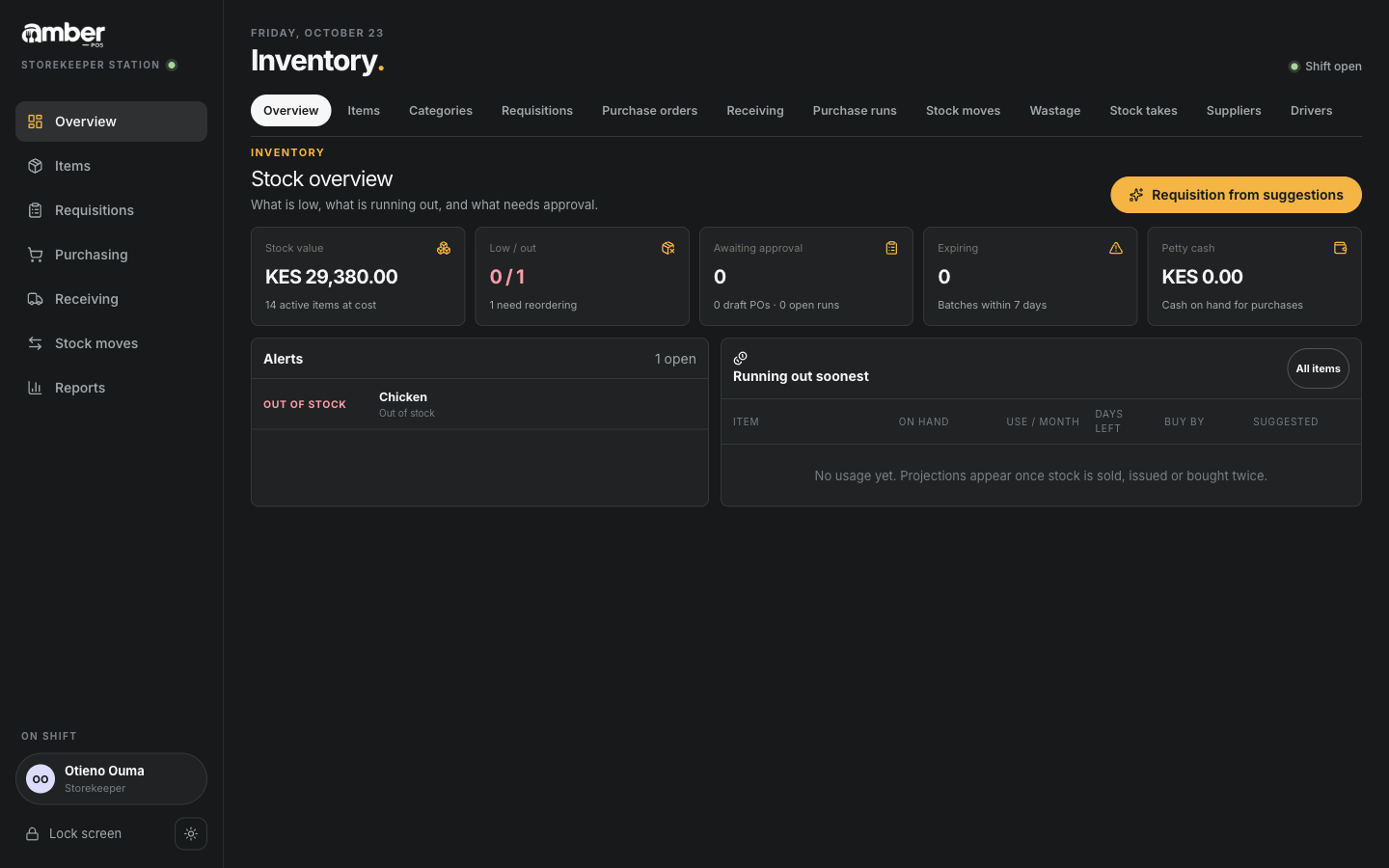This screenshot has width=1389, height=868.
Task: Click the Awaiting approval clipboard icon
Action: point(891,248)
